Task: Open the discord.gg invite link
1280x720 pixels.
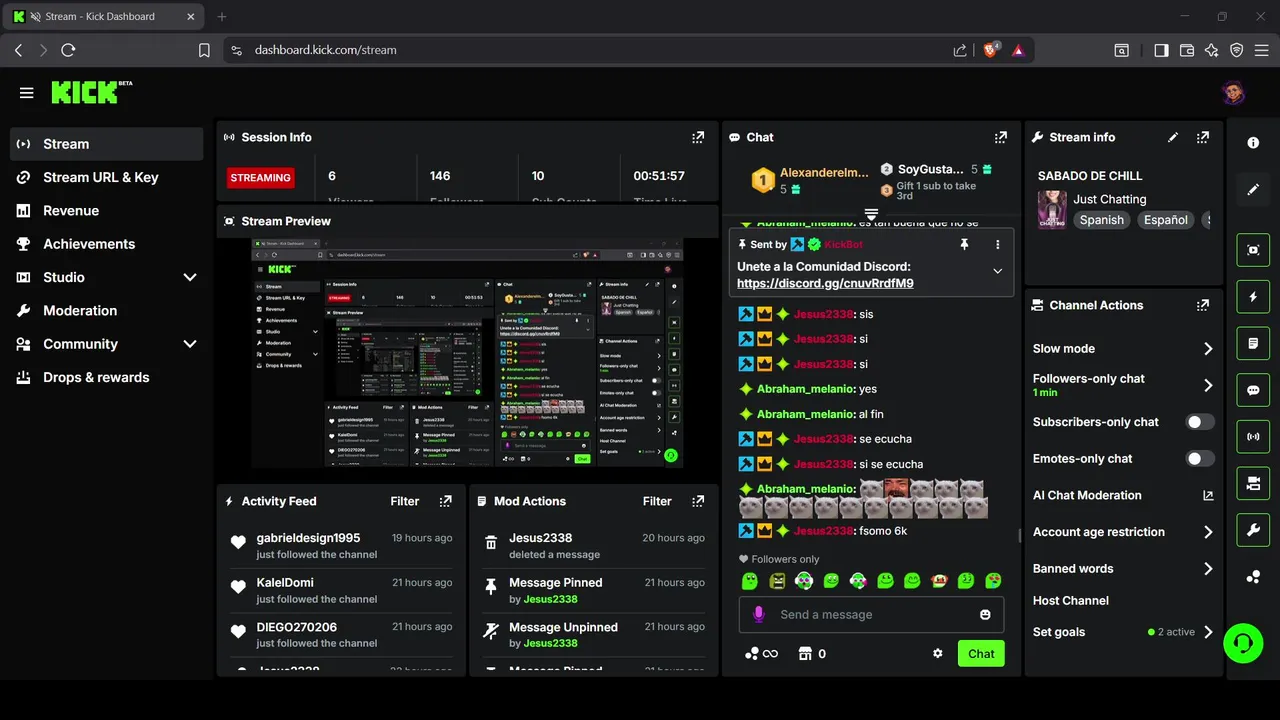Action: 825,283
